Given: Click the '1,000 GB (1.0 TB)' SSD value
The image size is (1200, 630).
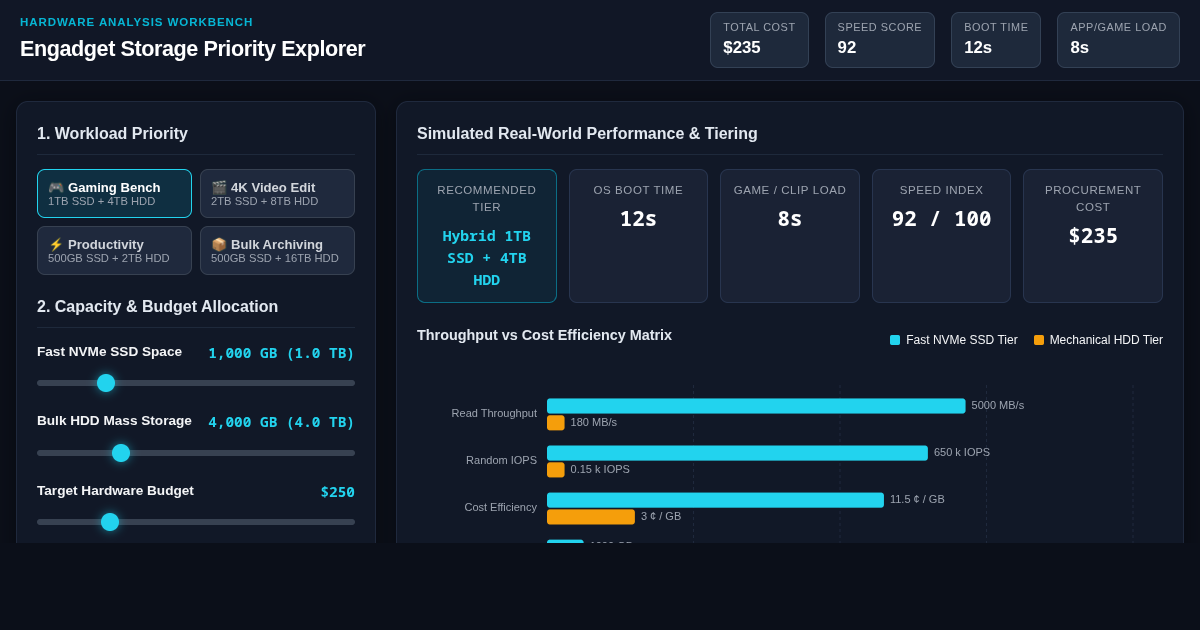Looking at the screenshot, I should [x=281, y=353].
